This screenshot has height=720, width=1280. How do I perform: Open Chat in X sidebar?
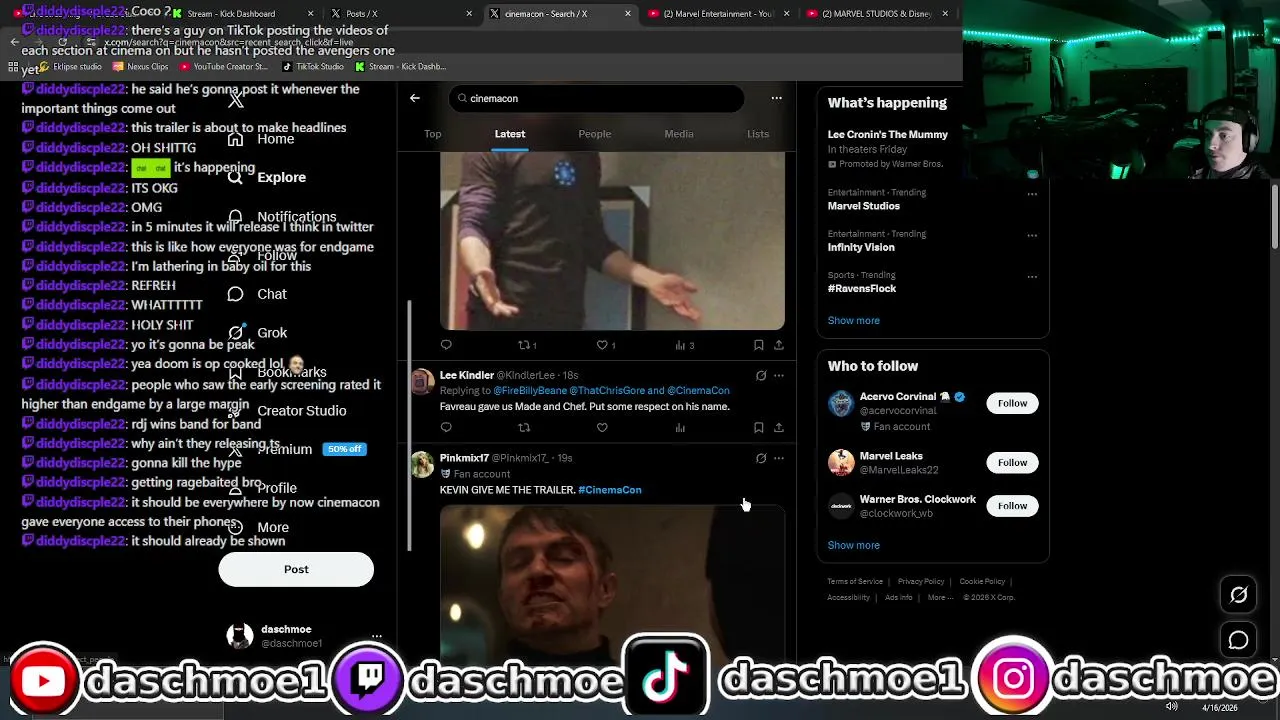tap(259, 294)
